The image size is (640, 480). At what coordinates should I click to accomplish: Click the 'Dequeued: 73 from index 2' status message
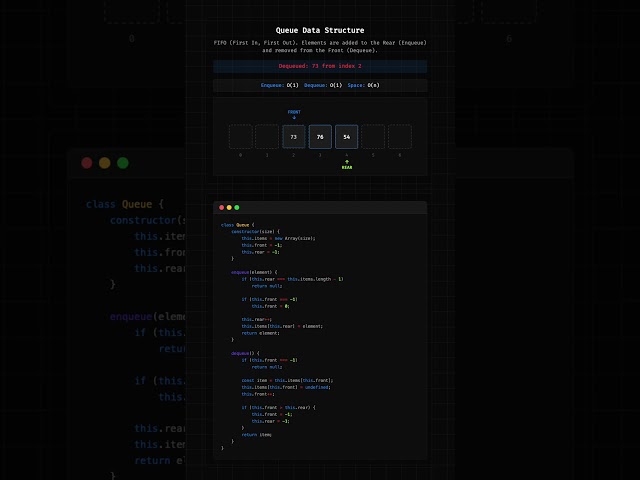coord(320,66)
